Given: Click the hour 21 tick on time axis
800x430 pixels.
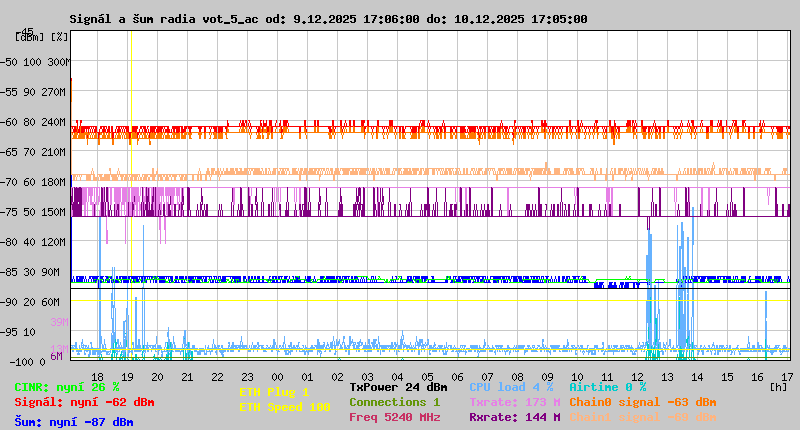Looking at the screenshot, I should 187,376.
